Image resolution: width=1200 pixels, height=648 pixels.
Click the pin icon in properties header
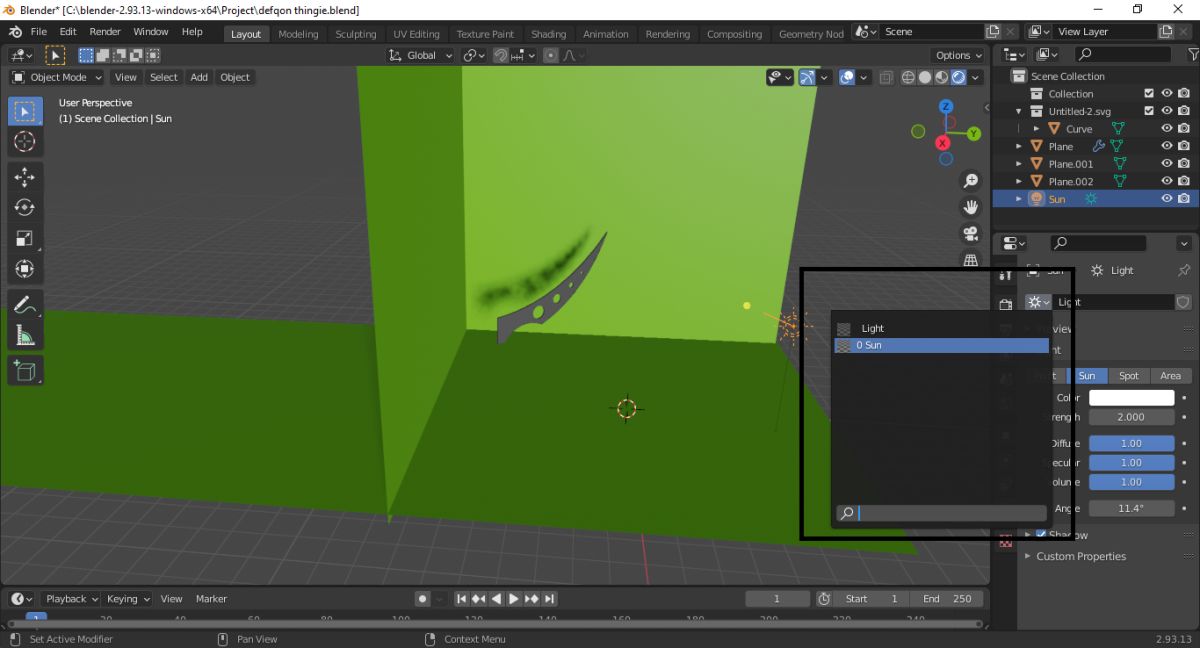[1184, 270]
